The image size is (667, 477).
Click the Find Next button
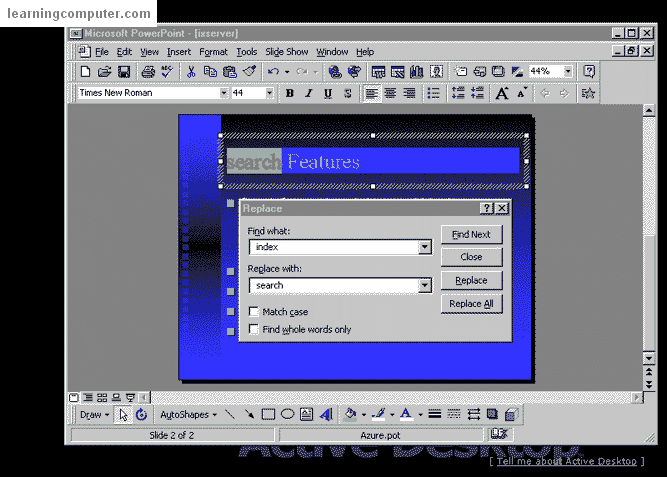pos(471,234)
